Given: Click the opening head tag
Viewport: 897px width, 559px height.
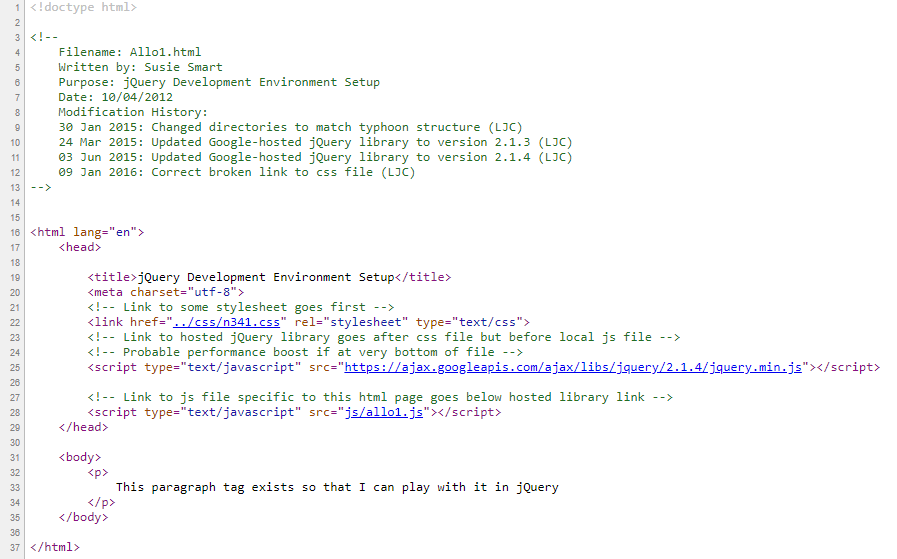Looking at the screenshot, I should point(80,247).
